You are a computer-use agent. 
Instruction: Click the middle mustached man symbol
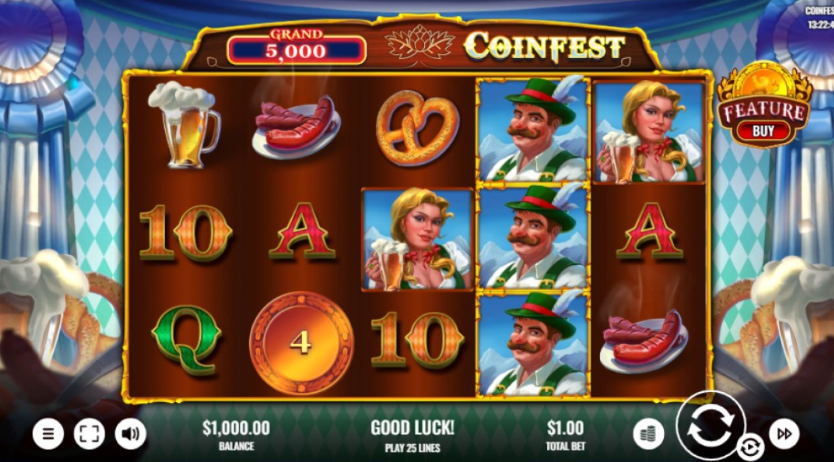pyautogui.click(x=533, y=237)
